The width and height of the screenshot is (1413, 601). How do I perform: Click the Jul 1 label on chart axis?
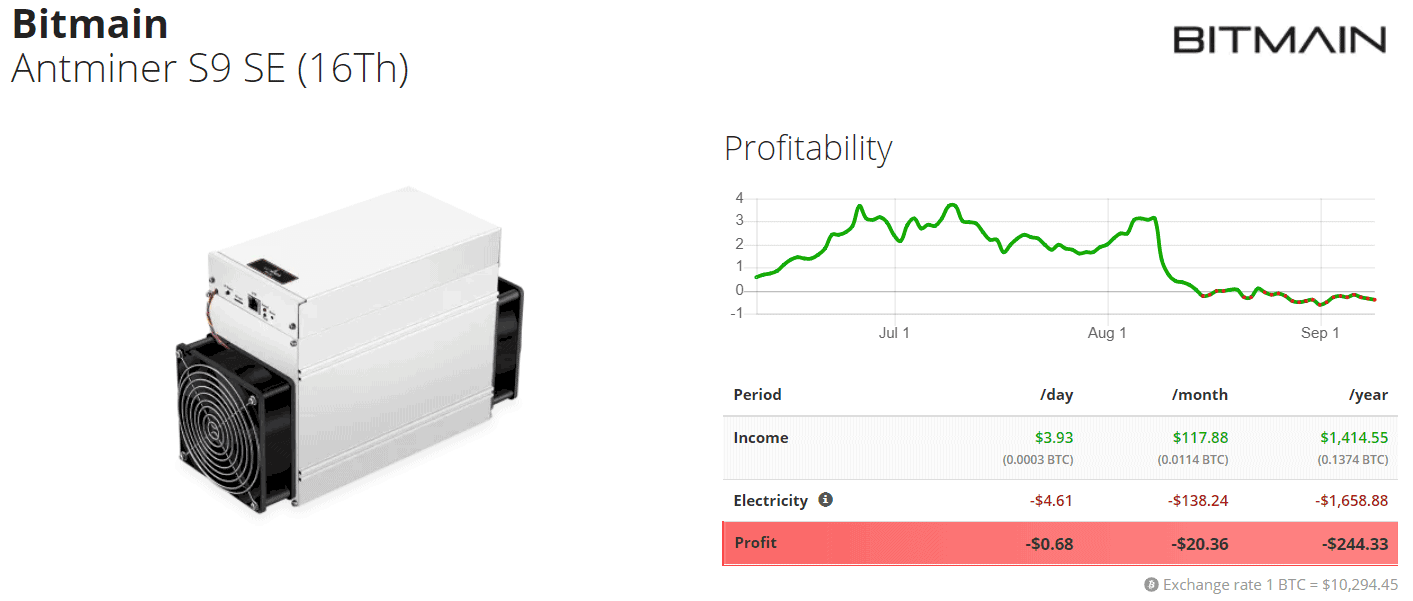(x=894, y=333)
